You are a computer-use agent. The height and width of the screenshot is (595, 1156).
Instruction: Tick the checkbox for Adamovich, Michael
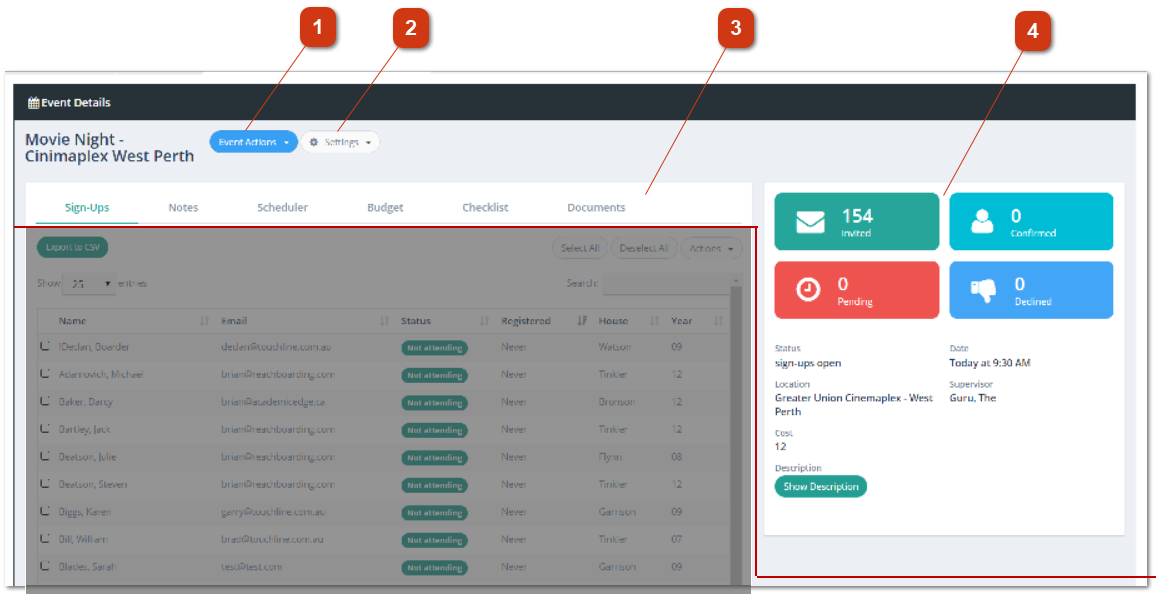(x=45, y=374)
